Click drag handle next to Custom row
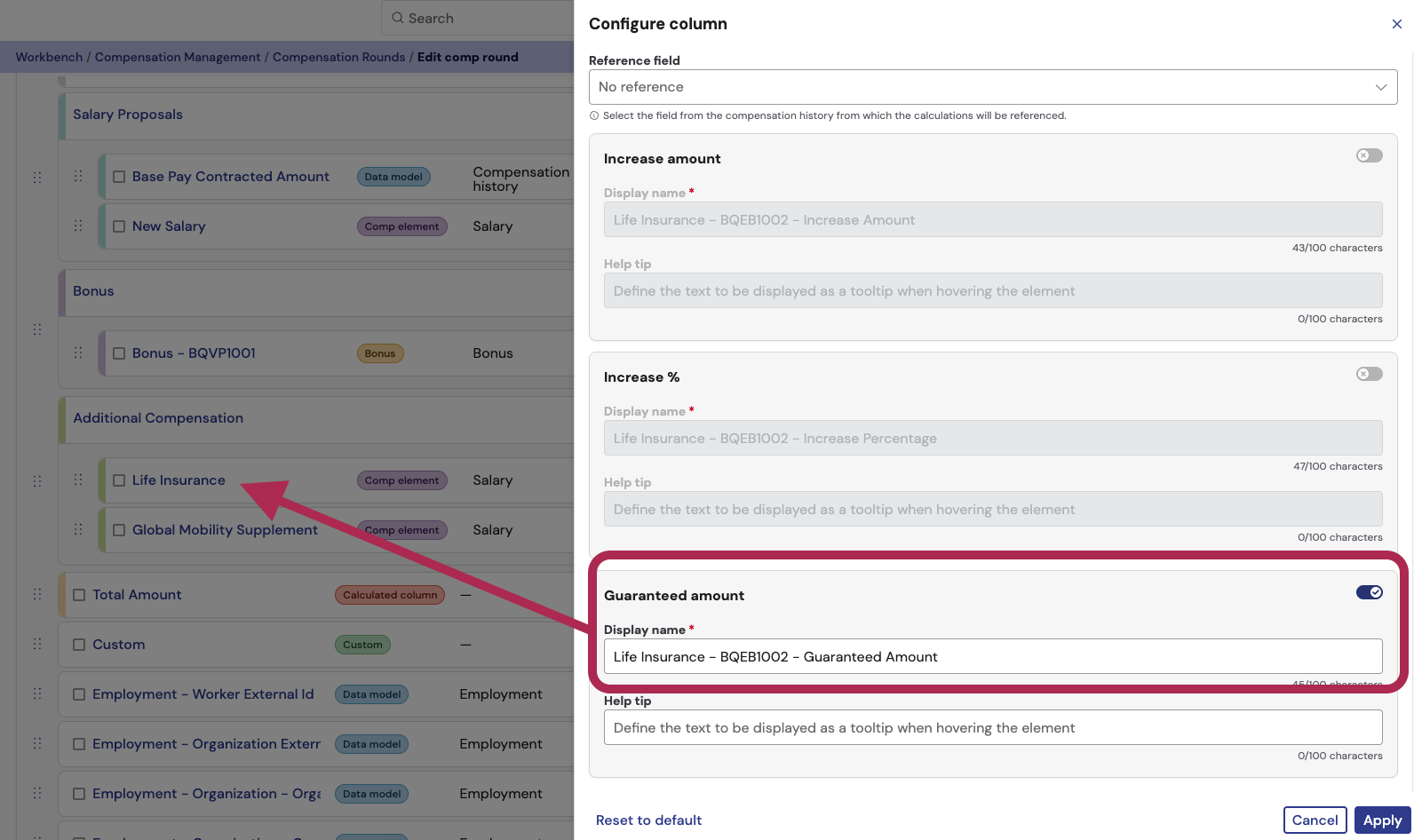The image size is (1414, 840). click(37, 645)
